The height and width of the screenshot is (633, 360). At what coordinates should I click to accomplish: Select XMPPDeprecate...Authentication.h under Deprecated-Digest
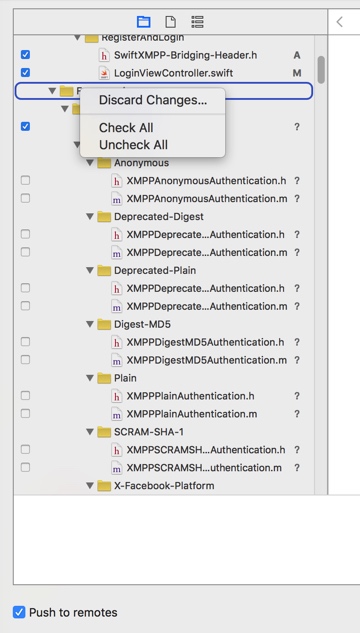(205, 235)
